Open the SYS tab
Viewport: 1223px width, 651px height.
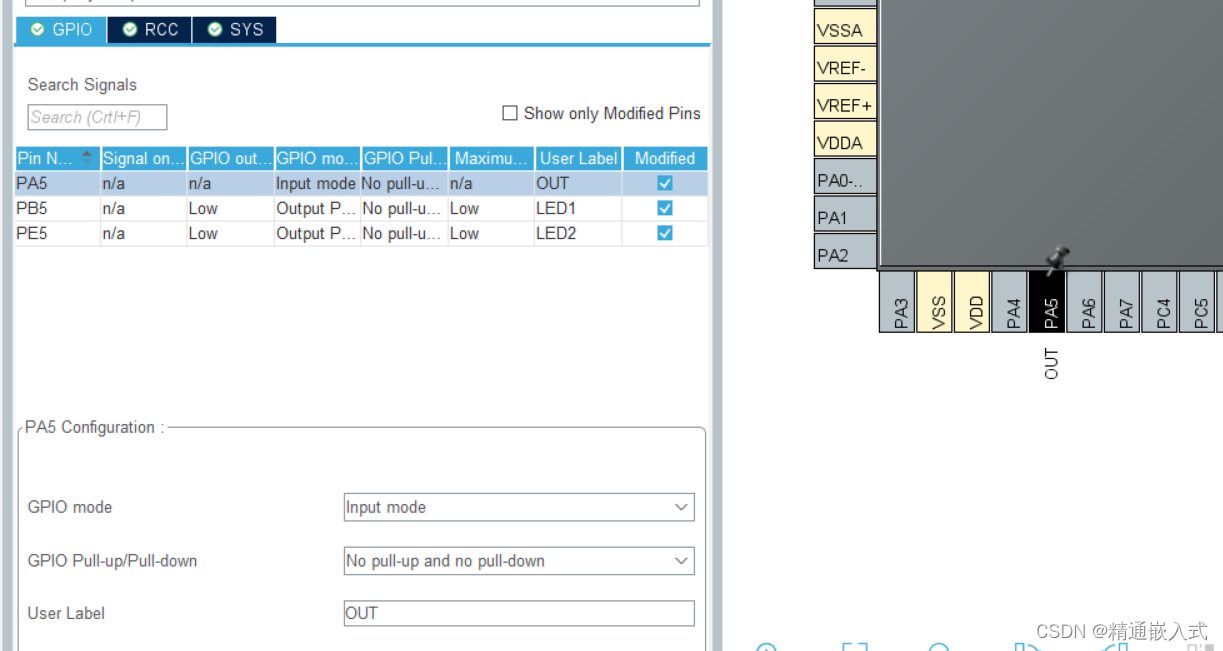click(x=235, y=30)
